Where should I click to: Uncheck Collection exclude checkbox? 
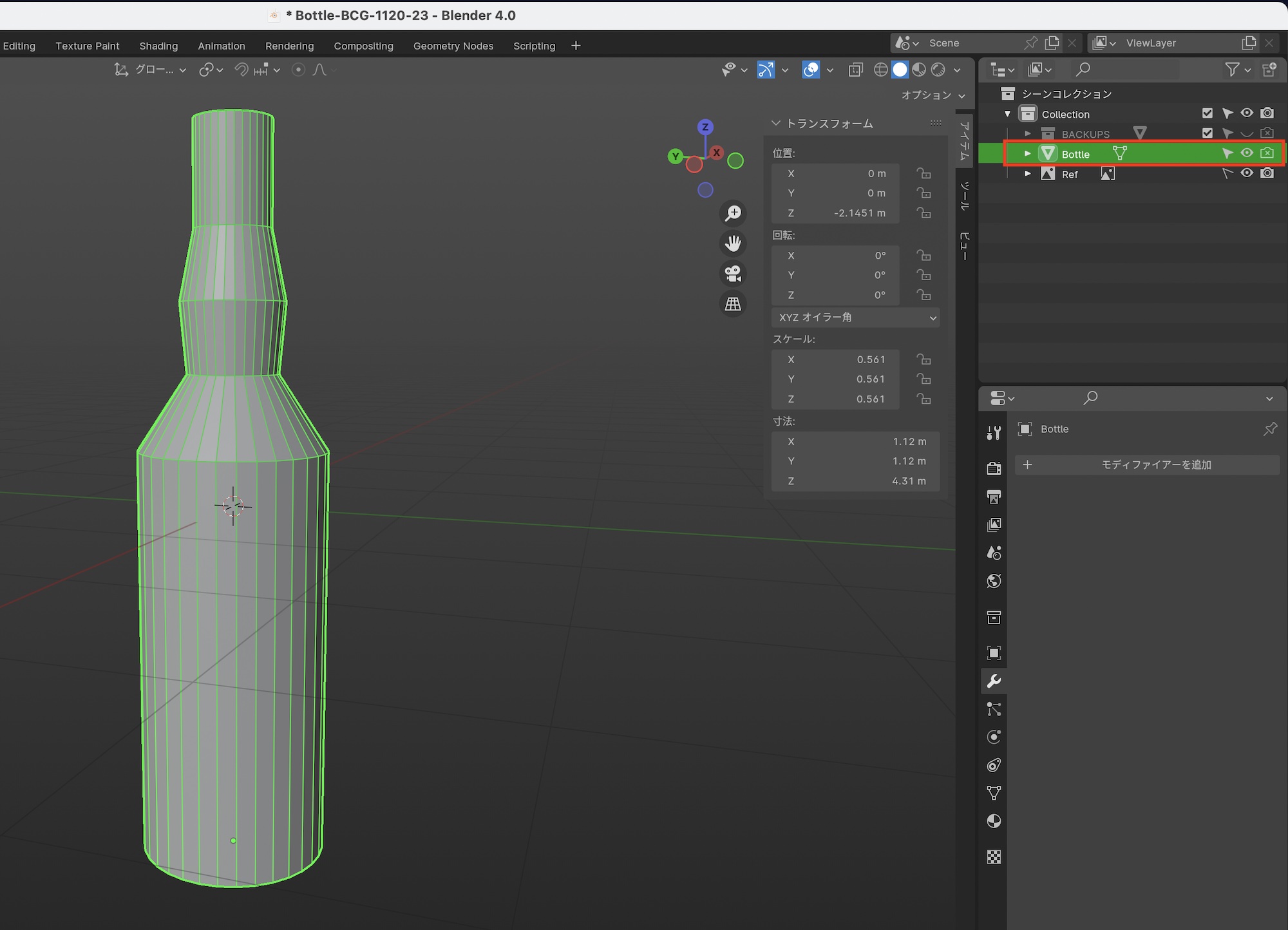(1207, 113)
